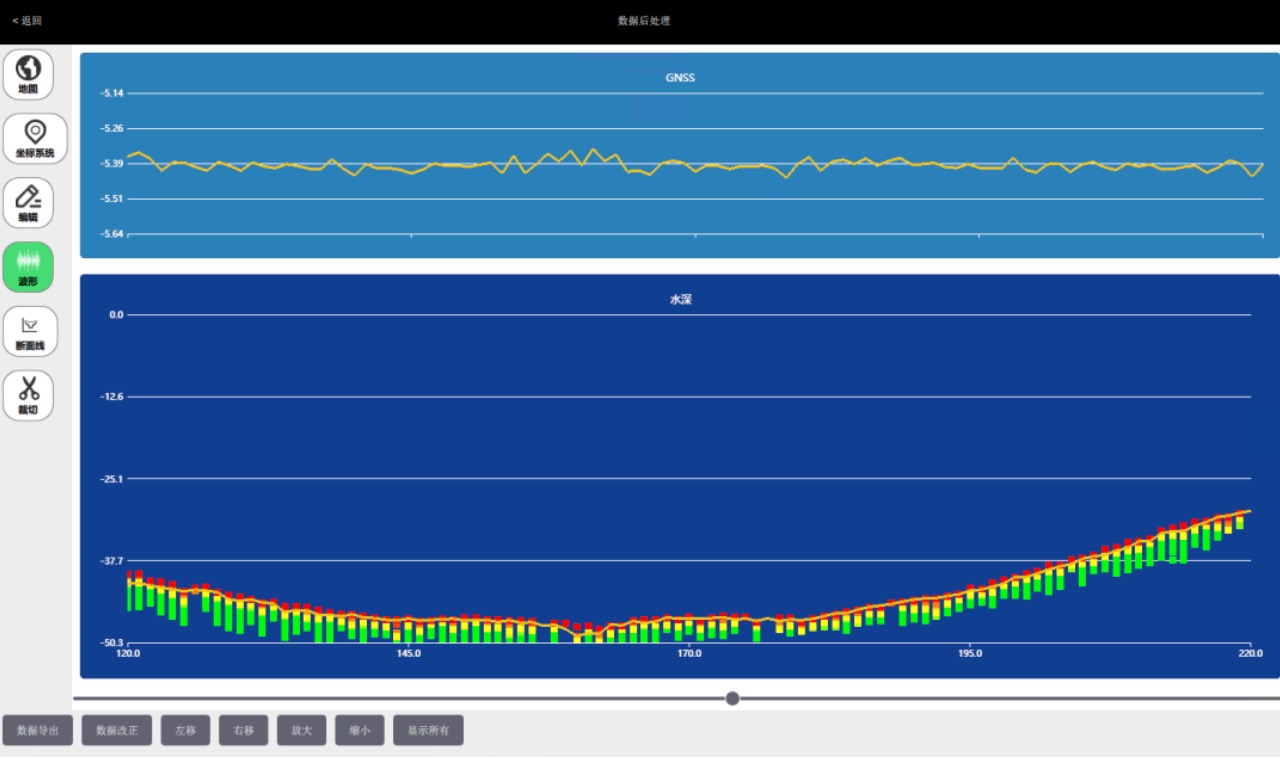Click the -5.39 label on the GNSS axis
The image size is (1280, 758).
click(112, 164)
